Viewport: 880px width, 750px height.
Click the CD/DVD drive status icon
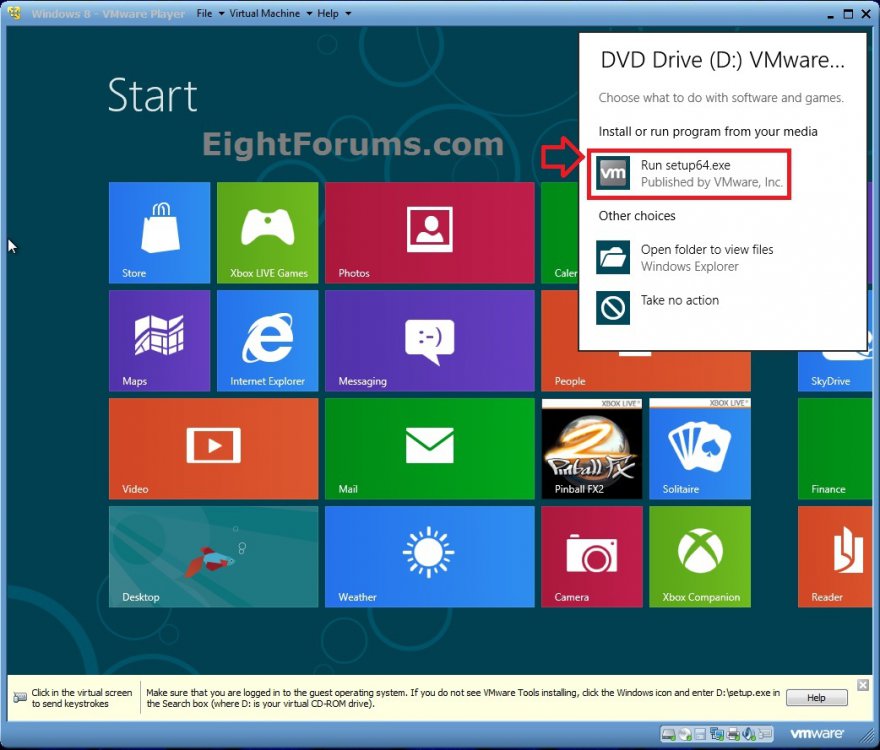coord(685,734)
